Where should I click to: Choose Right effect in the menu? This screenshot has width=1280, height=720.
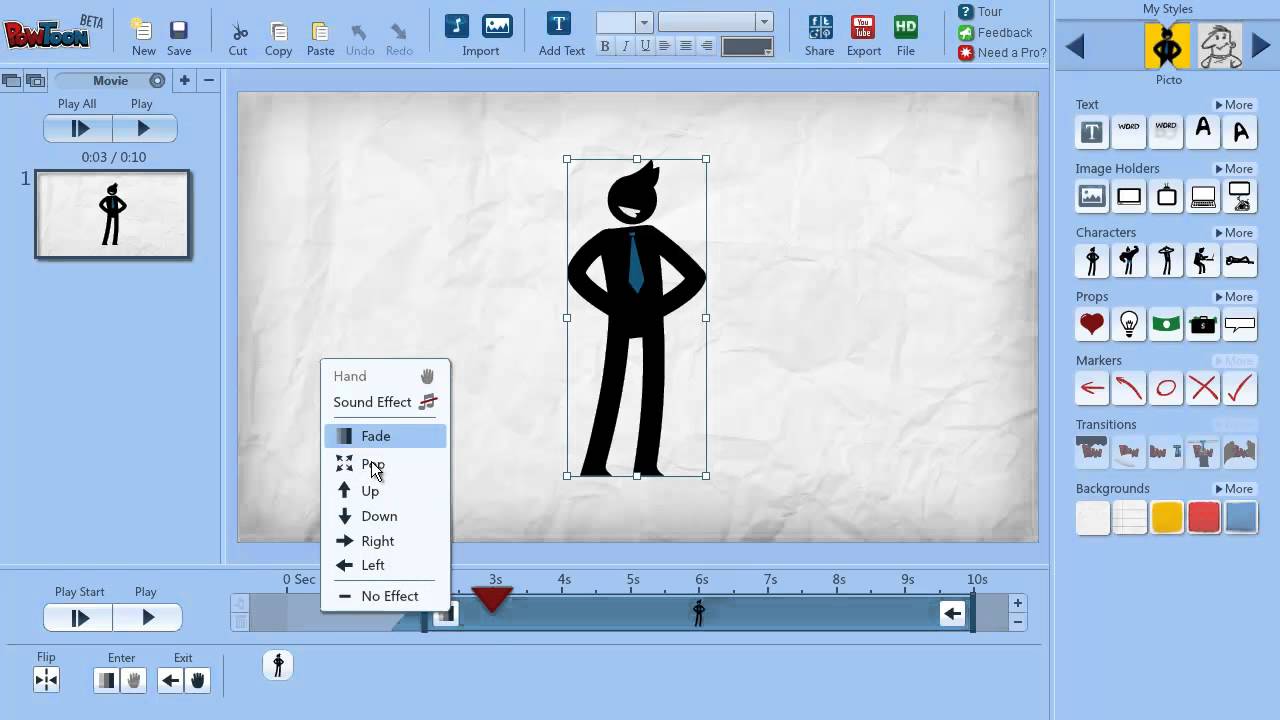pyautogui.click(x=385, y=541)
